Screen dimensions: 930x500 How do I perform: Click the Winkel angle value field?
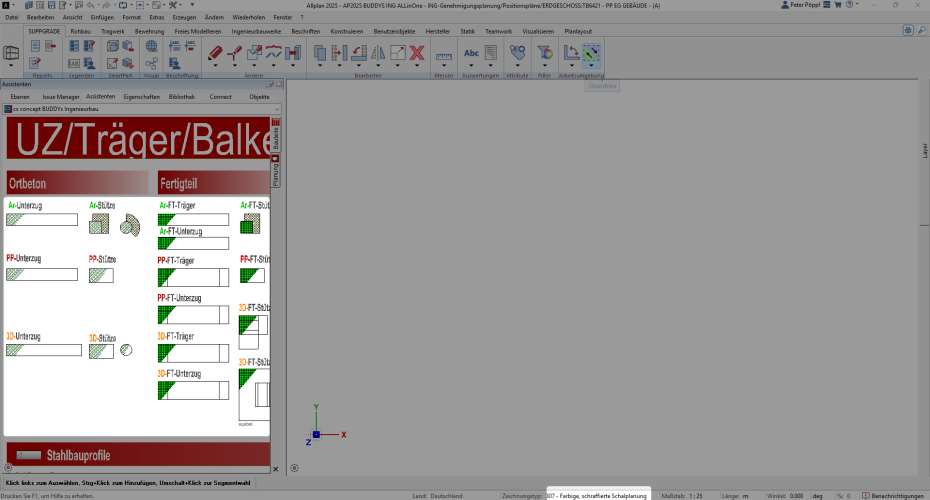[796, 495]
